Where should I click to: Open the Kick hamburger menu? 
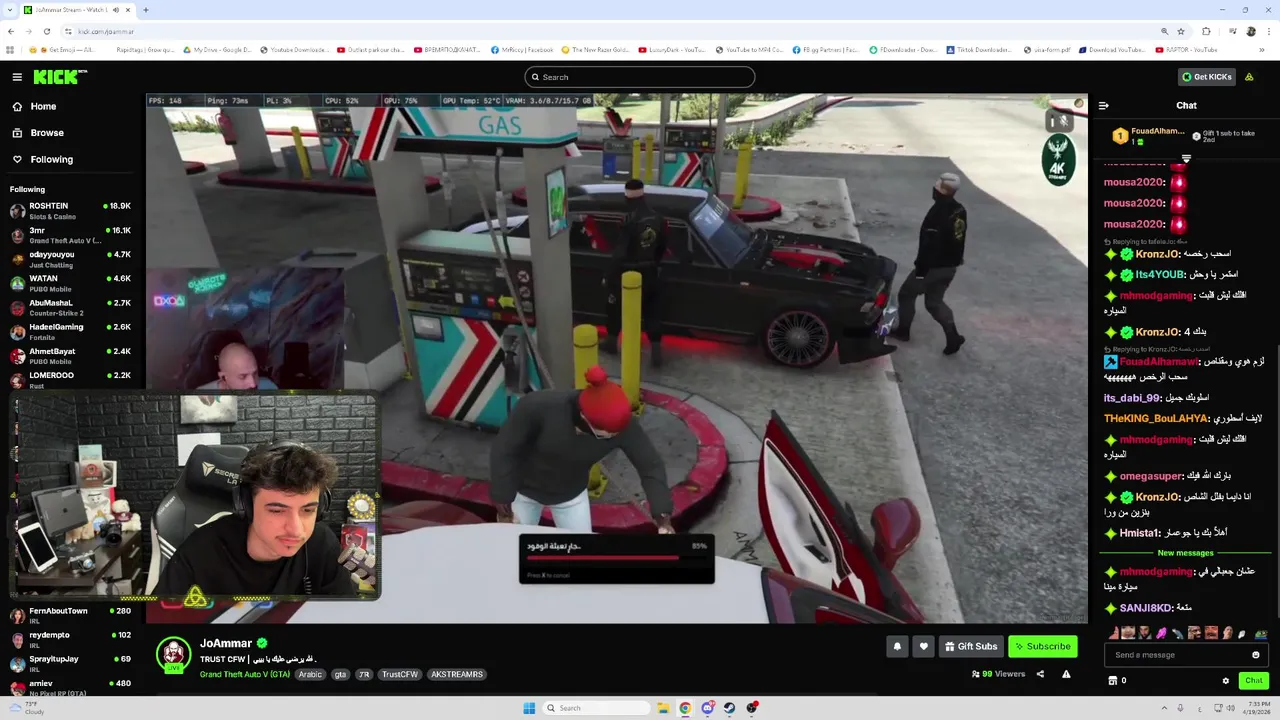17,77
